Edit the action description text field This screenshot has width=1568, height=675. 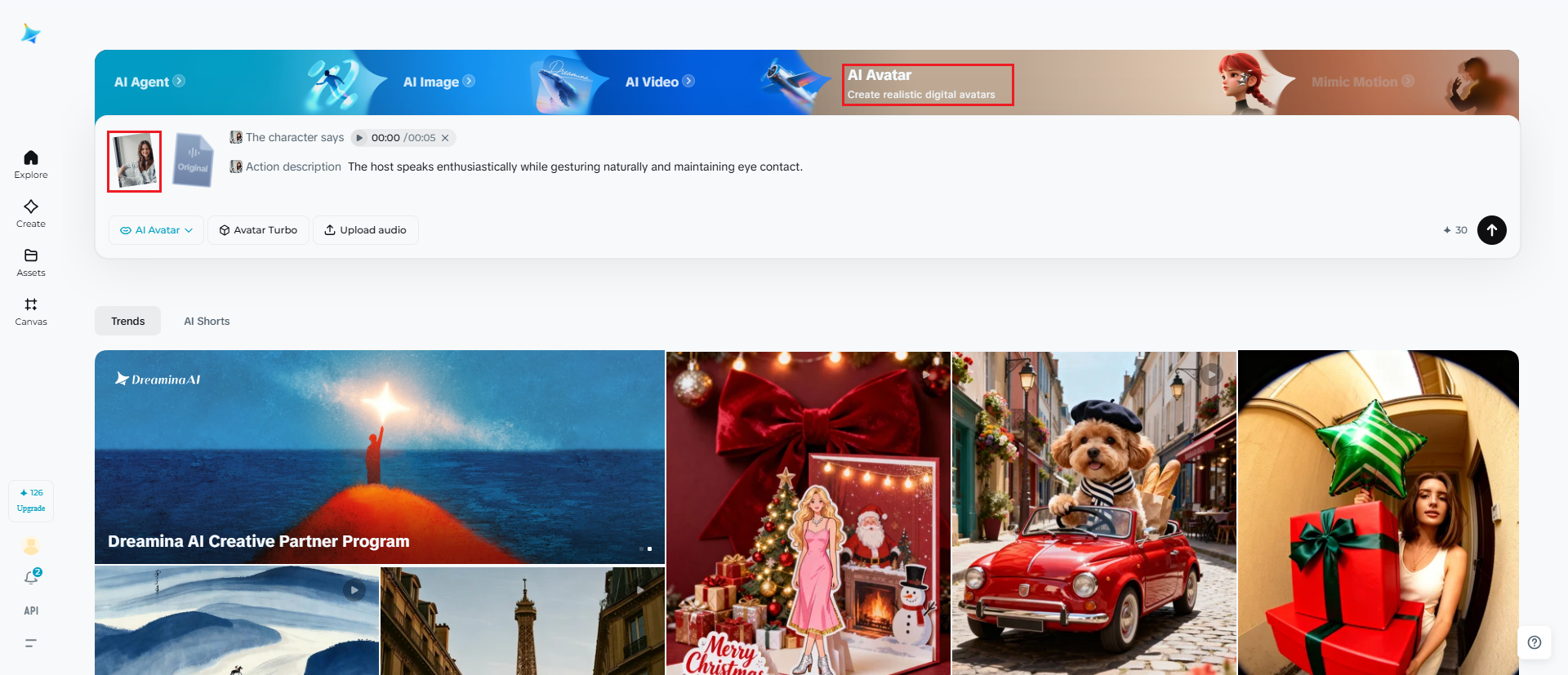tap(575, 167)
